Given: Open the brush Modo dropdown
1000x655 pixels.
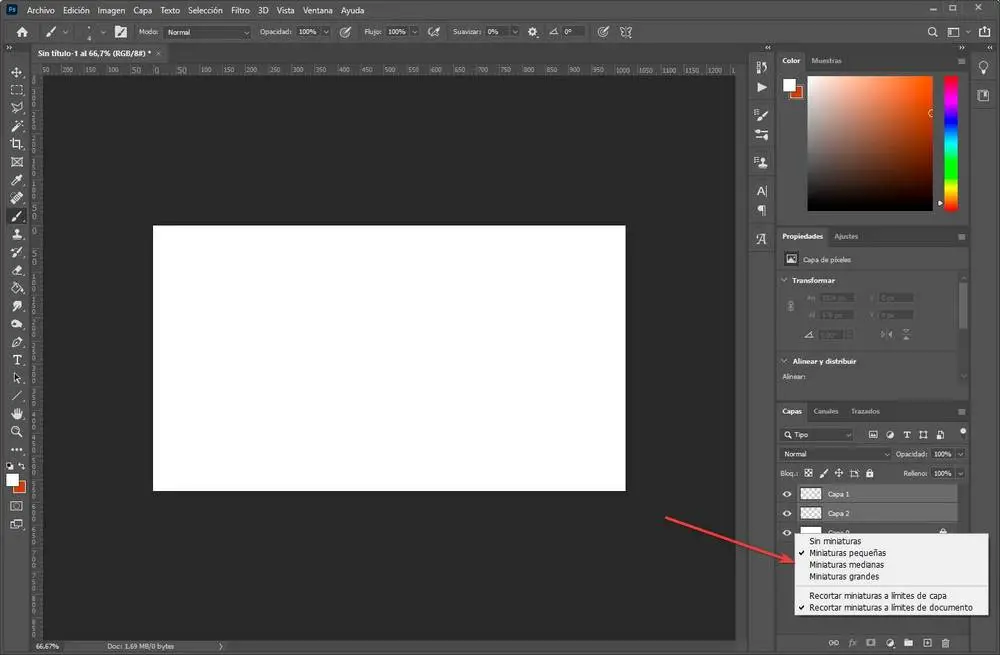Looking at the screenshot, I should [207, 32].
